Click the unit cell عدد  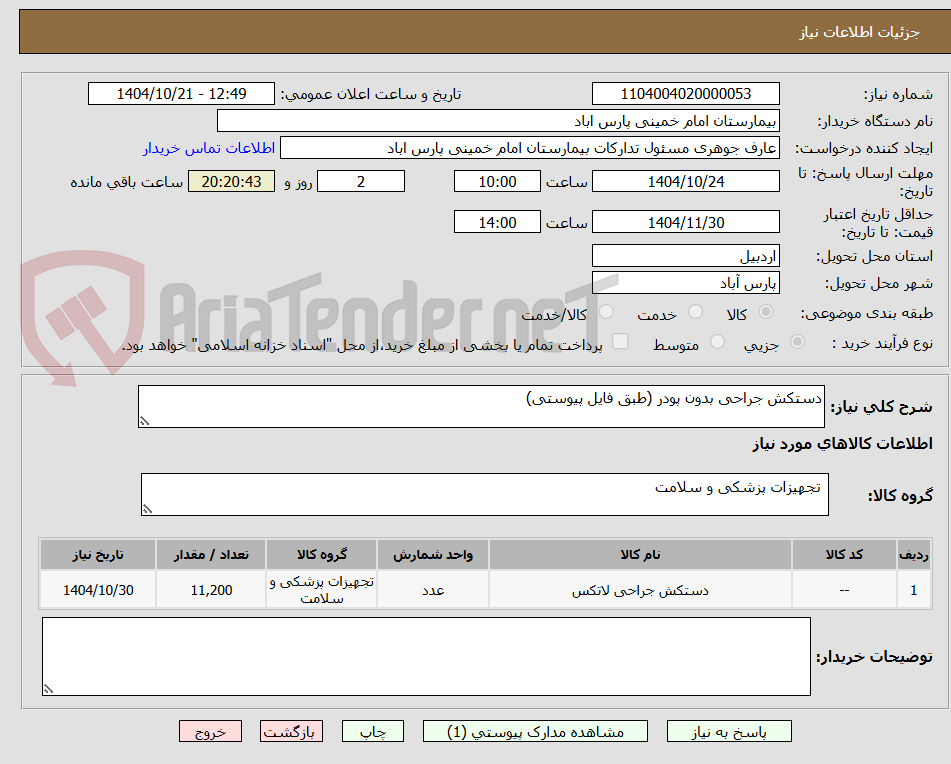pos(433,590)
